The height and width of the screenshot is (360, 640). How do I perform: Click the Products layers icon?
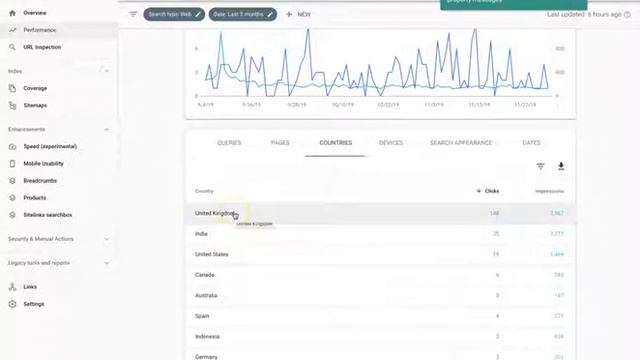(12, 198)
